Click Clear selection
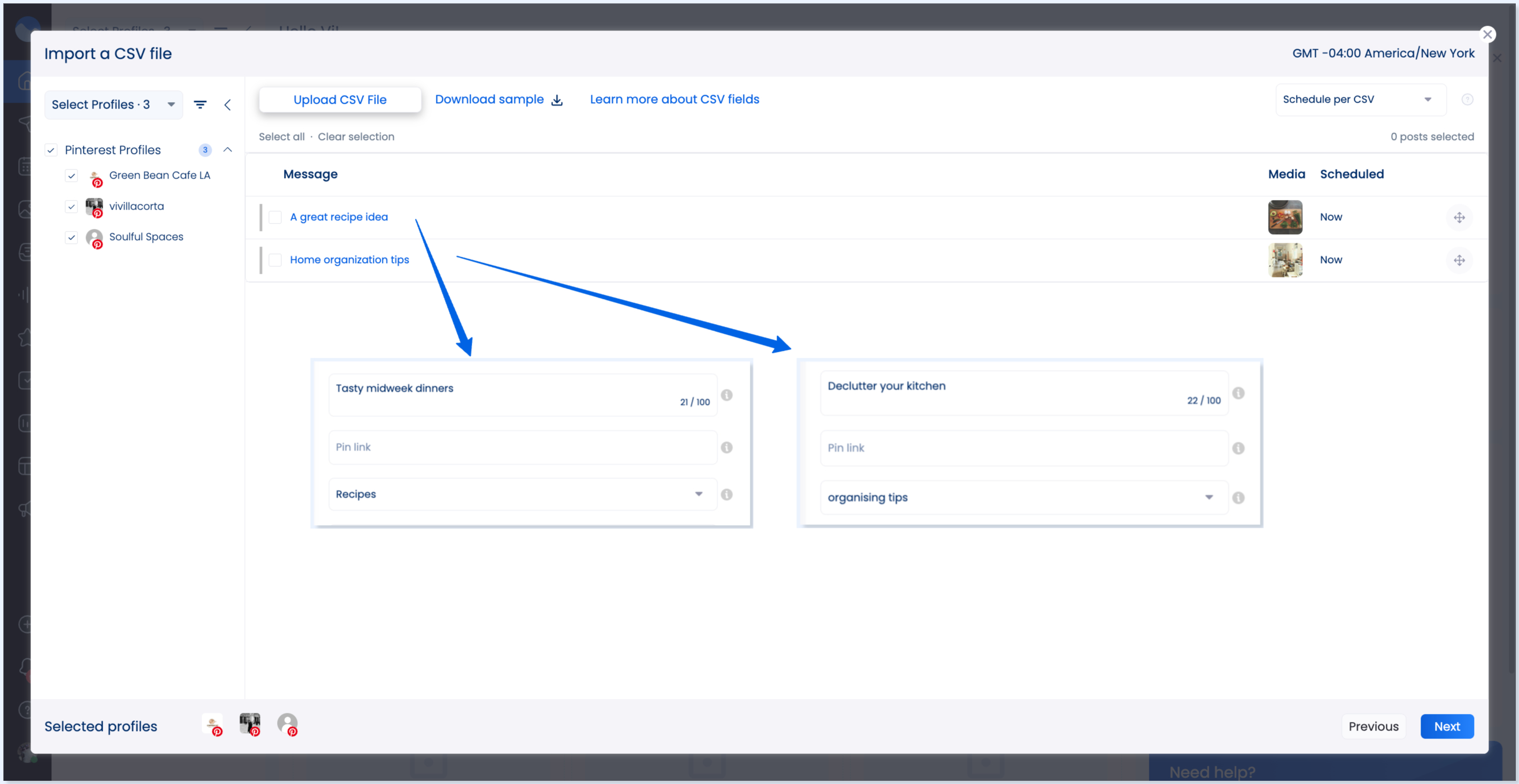Image resolution: width=1519 pixels, height=784 pixels. (x=356, y=137)
